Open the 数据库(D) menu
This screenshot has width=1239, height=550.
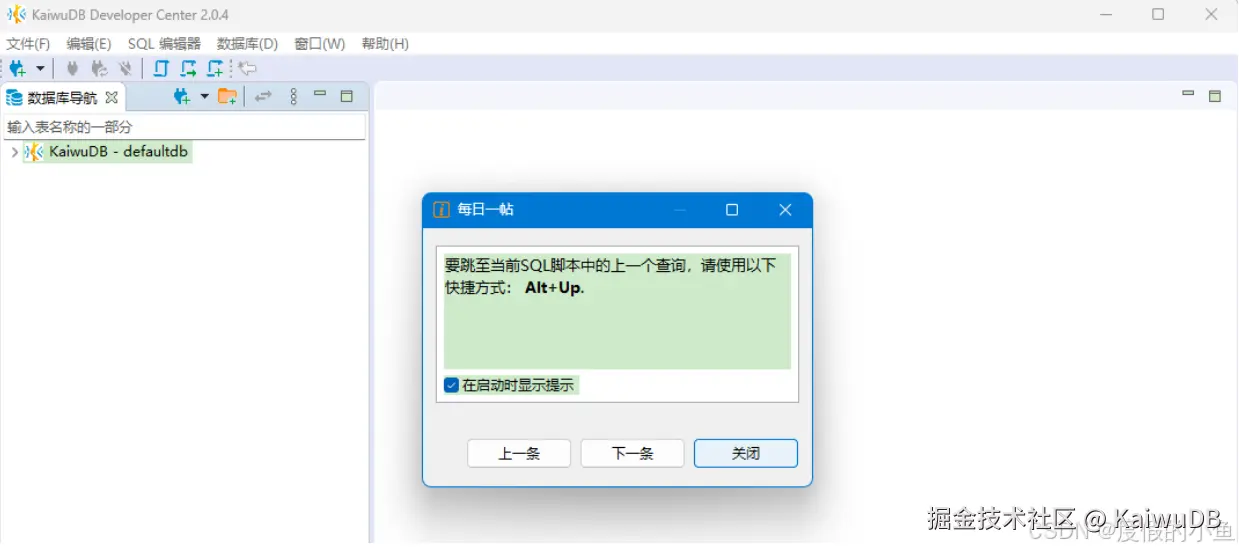click(x=247, y=44)
